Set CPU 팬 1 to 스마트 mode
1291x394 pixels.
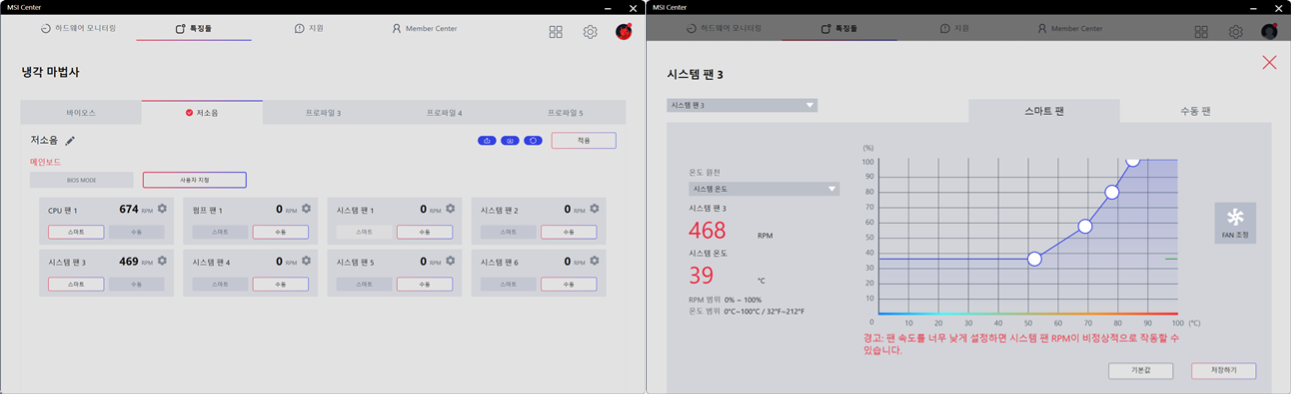click(x=76, y=232)
